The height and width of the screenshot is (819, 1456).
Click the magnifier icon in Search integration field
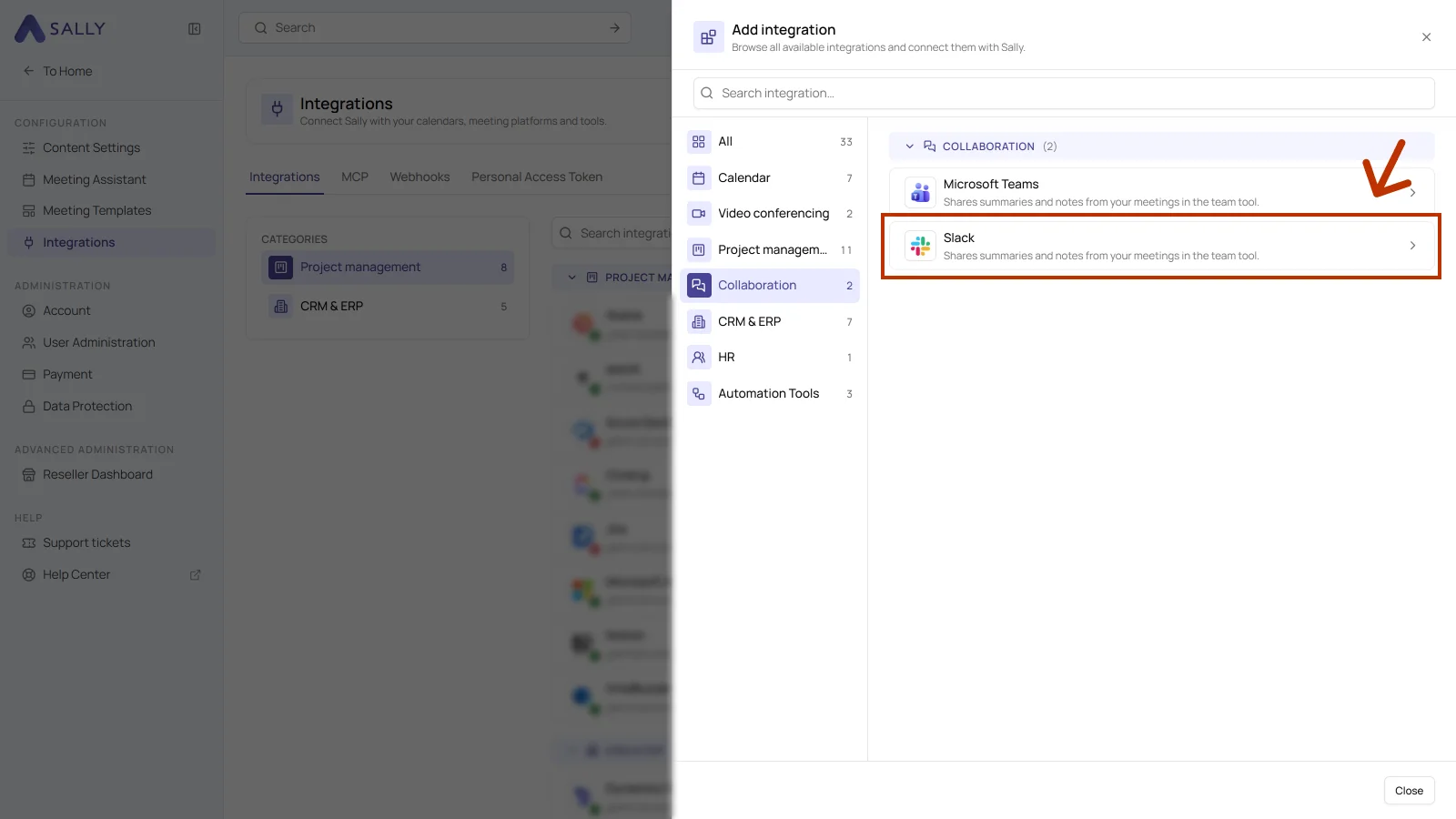pyautogui.click(x=707, y=93)
